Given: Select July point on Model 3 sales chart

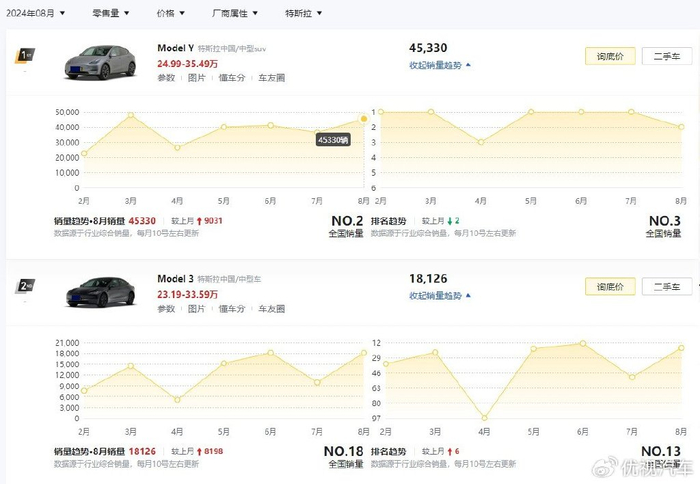Looking at the screenshot, I should point(317,382).
